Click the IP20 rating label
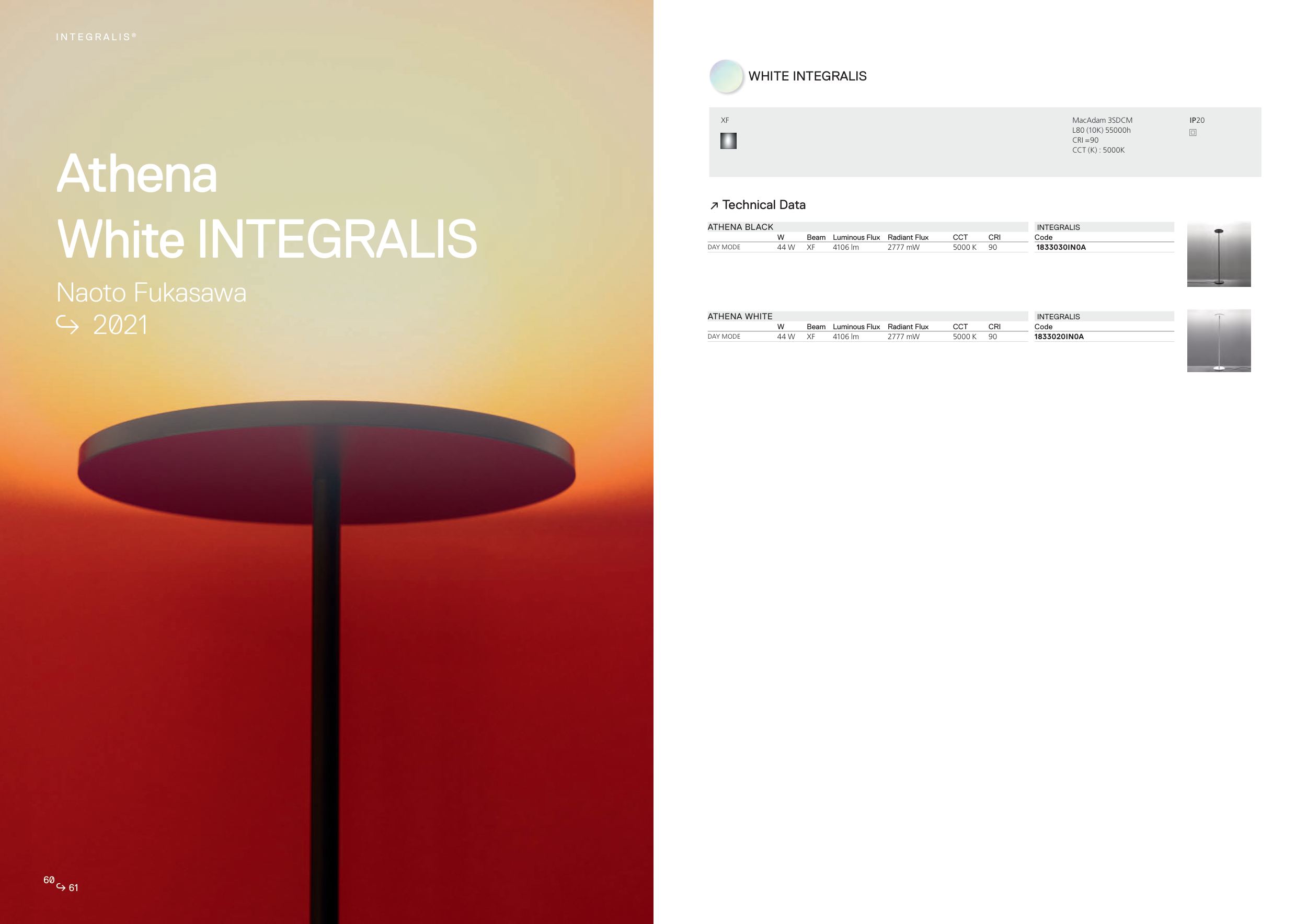 1197,120
